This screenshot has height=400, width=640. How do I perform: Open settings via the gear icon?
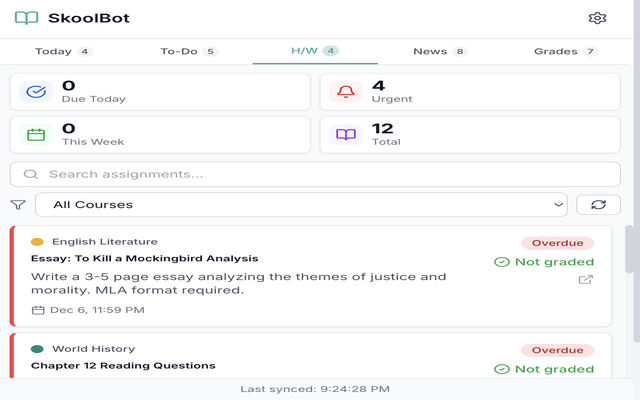tap(597, 18)
